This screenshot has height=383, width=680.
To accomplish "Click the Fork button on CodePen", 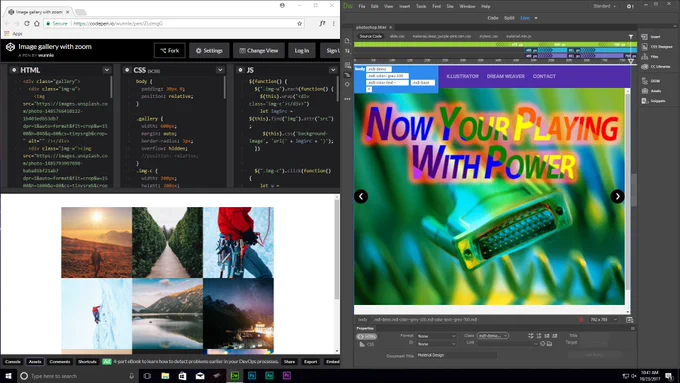I will [x=170, y=51].
